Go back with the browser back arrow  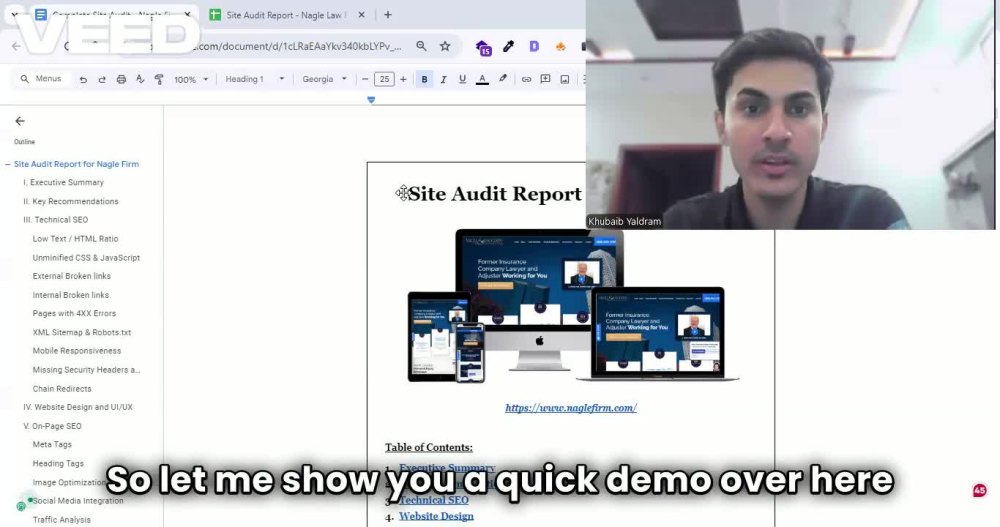(x=16, y=46)
